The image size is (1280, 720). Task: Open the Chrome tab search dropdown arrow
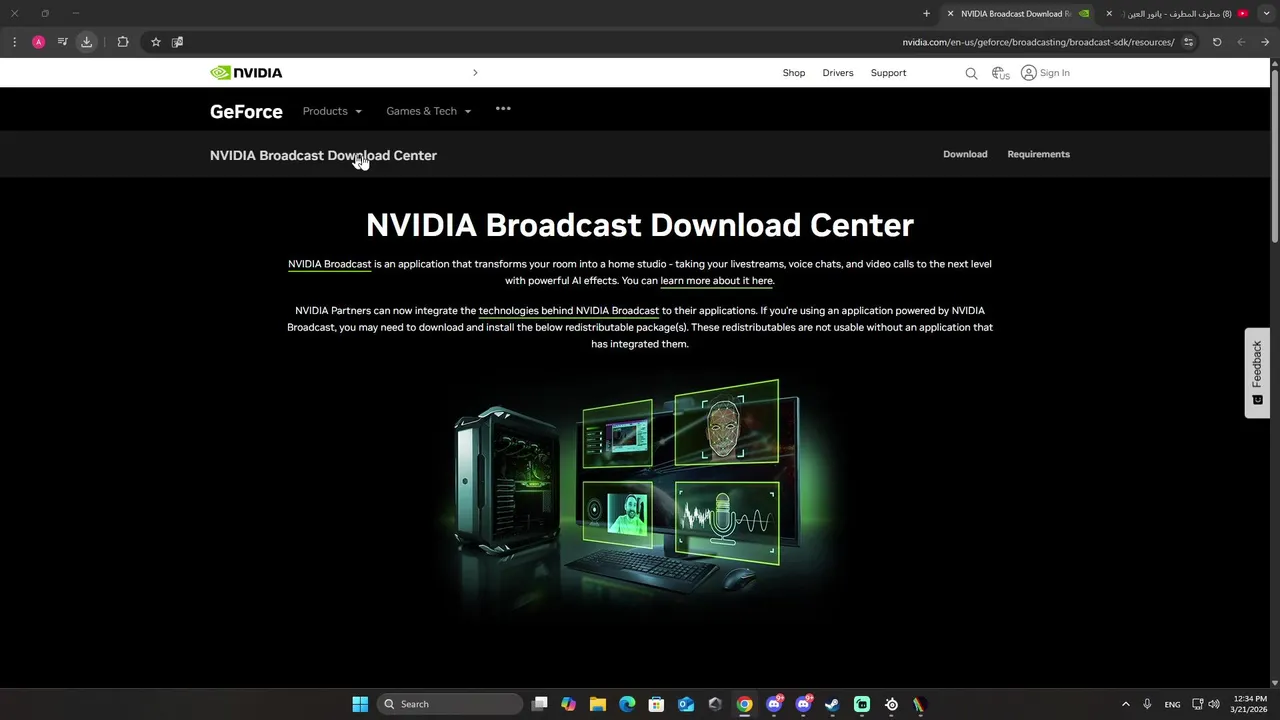click(x=1266, y=14)
